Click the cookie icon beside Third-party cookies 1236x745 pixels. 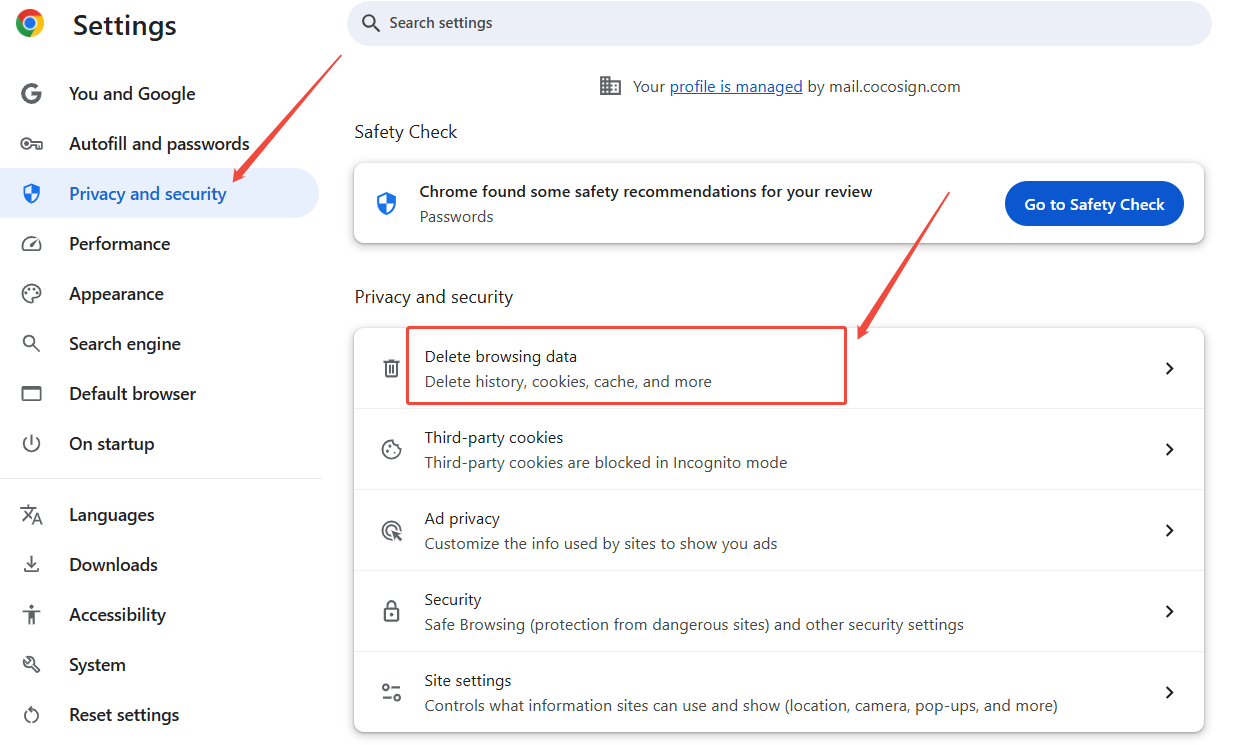392,449
